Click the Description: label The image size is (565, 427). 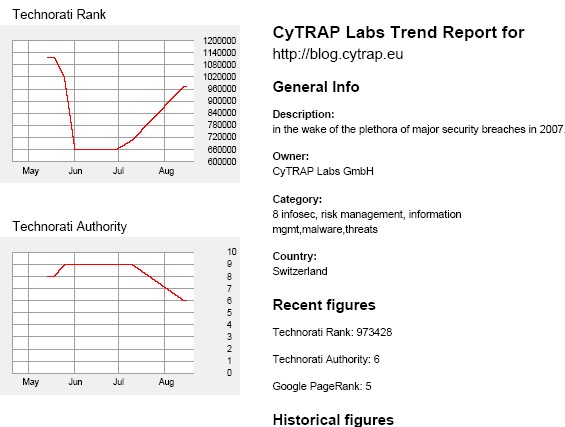(x=303, y=114)
